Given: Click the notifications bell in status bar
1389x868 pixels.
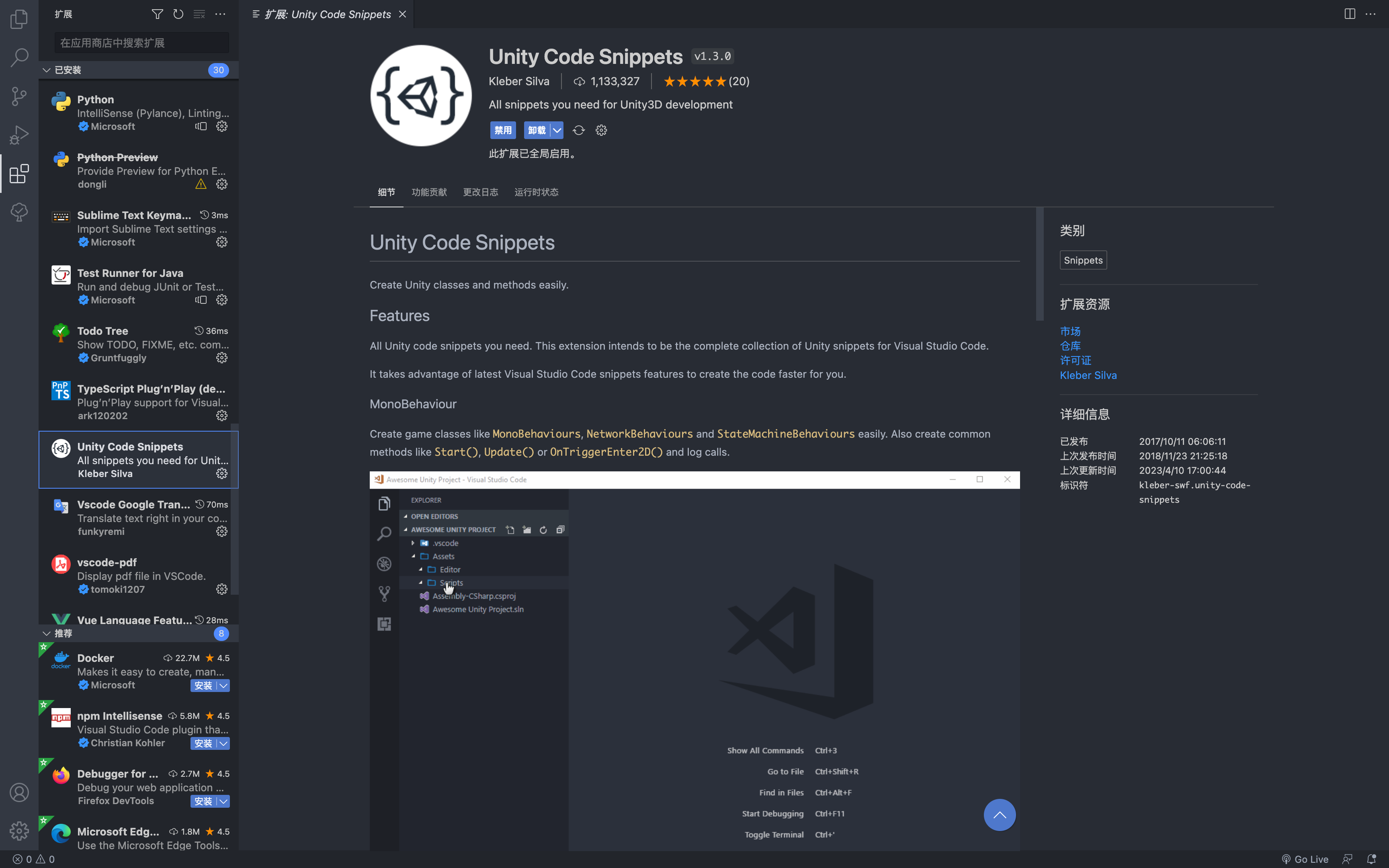Looking at the screenshot, I should pos(1371,859).
